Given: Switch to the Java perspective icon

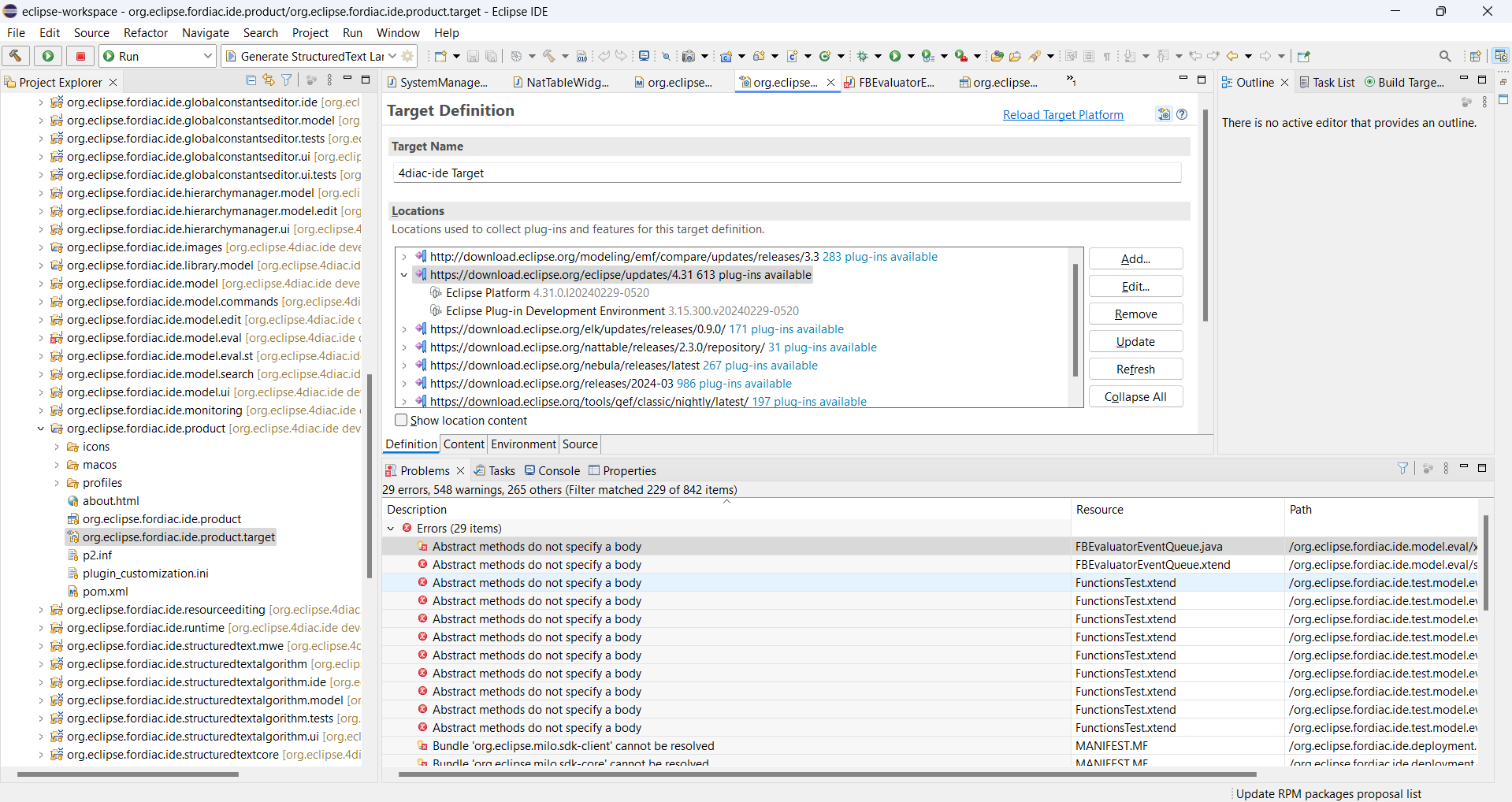Looking at the screenshot, I should [1501, 56].
